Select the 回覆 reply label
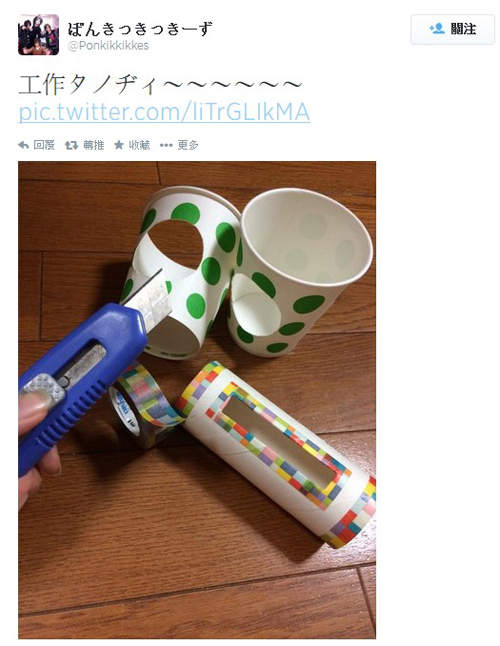The image size is (500, 646). (x=44, y=145)
